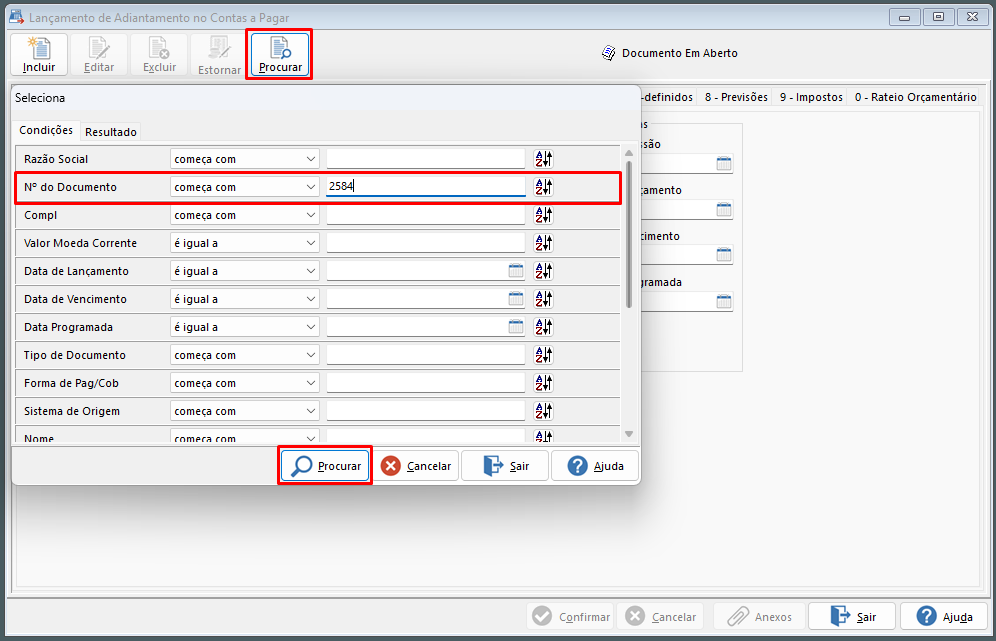Click Procurar button in Seleciona dialog
This screenshot has width=996, height=641.
click(325, 466)
